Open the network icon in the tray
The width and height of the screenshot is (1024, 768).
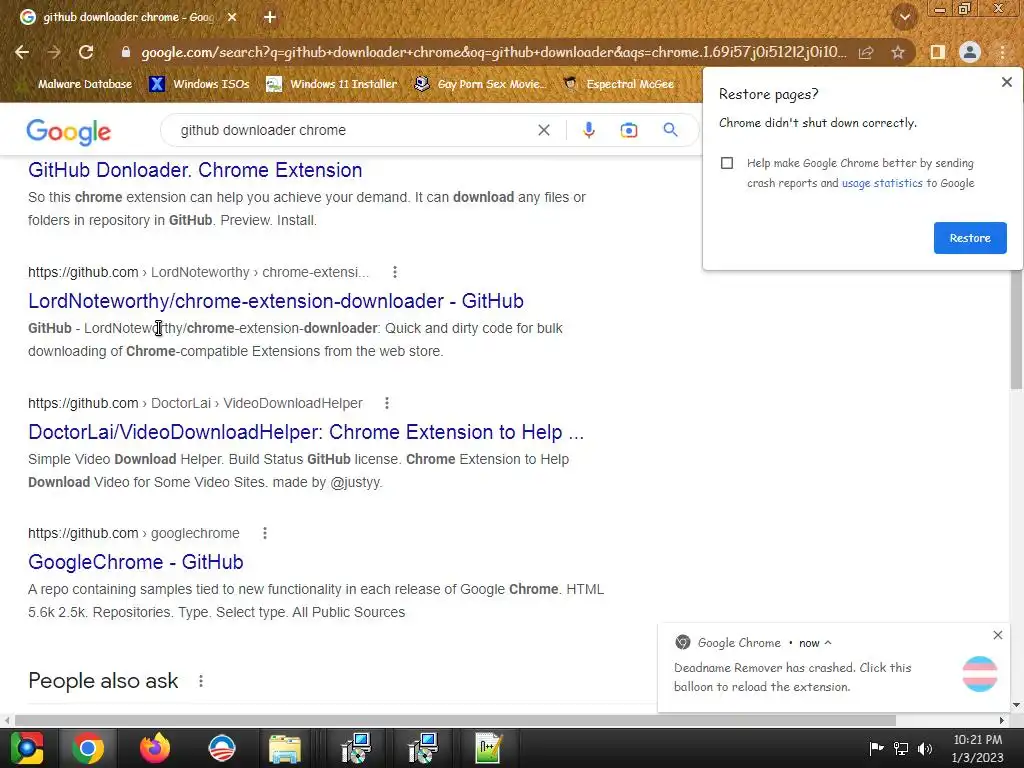[901, 749]
